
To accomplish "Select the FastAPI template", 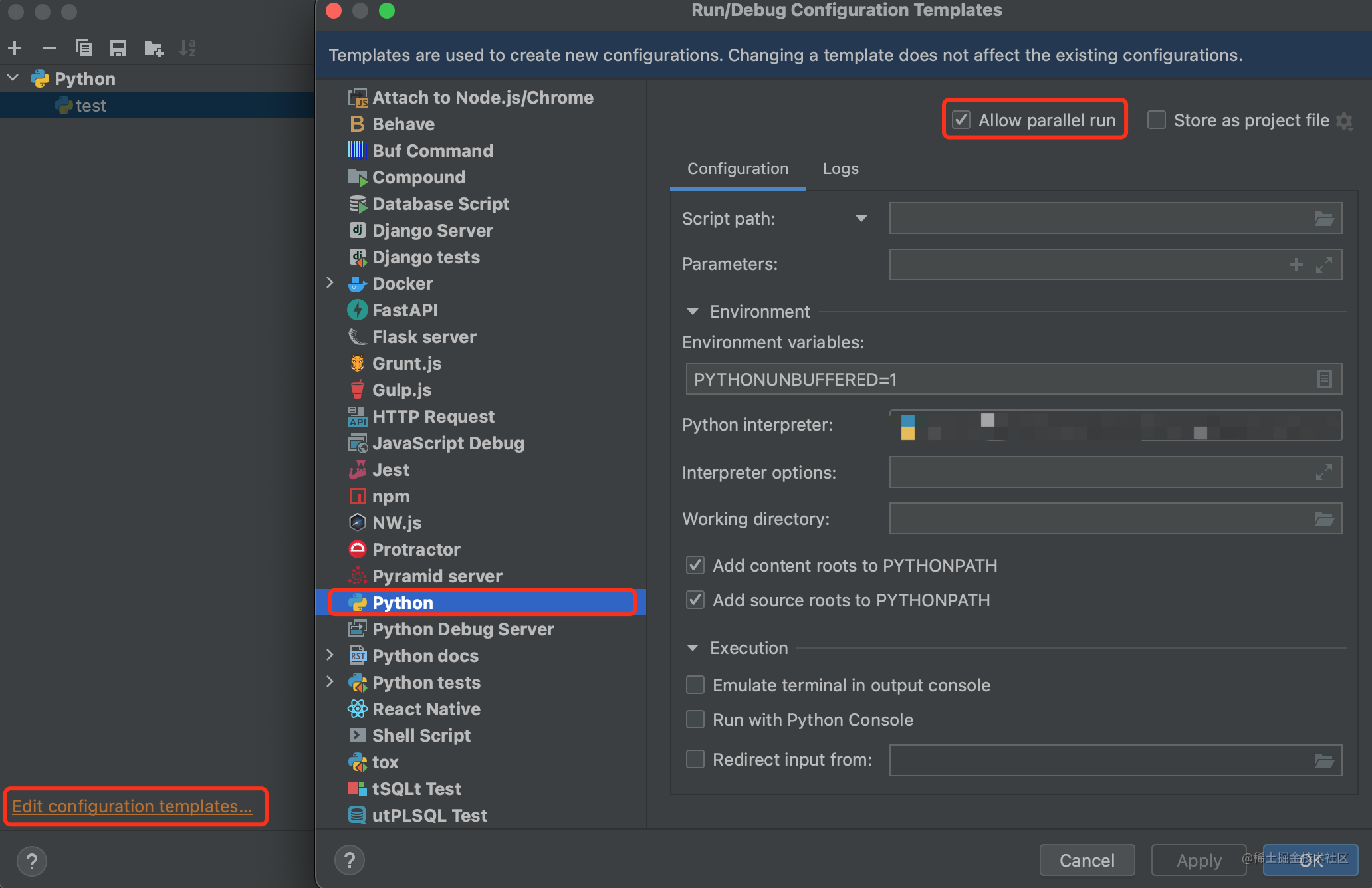I will pyautogui.click(x=405, y=310).
